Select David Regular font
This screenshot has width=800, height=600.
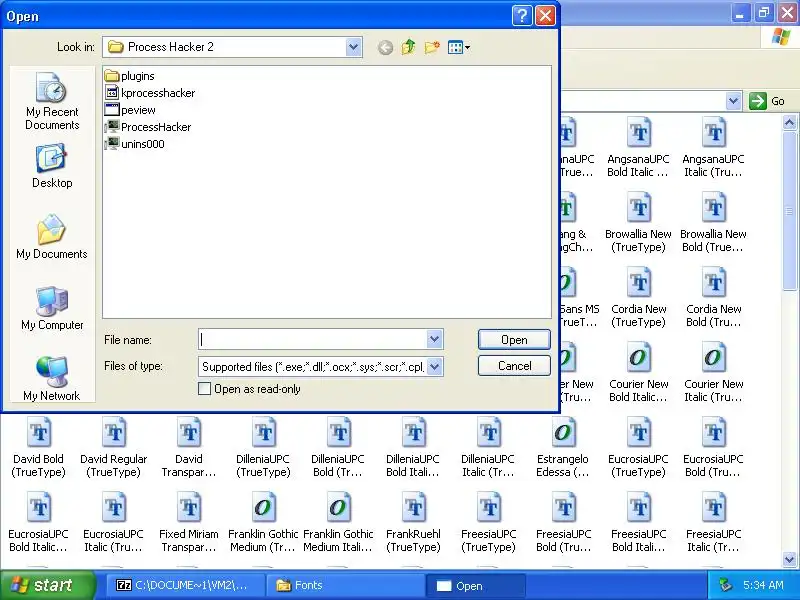point(113,447)
